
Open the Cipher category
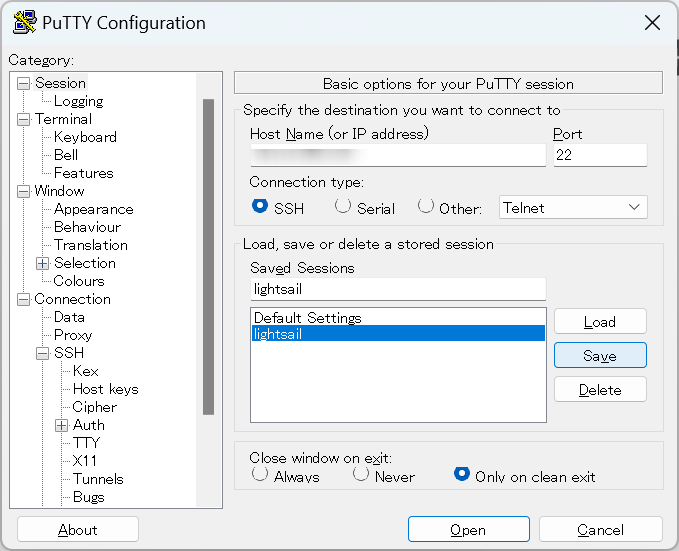pos(94,407)
